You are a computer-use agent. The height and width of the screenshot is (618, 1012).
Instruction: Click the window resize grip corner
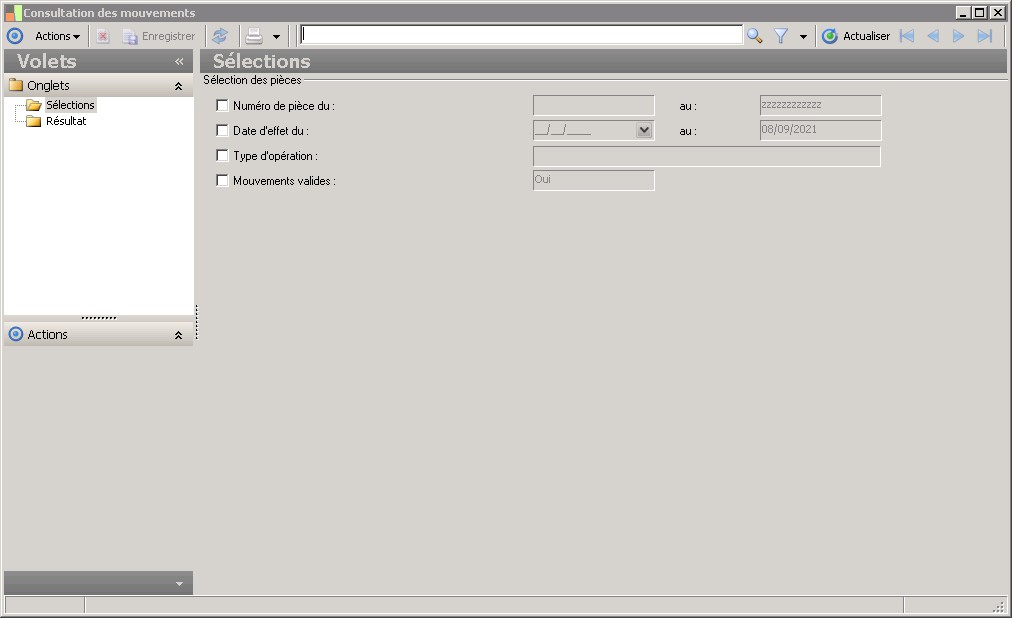(999, 606)
